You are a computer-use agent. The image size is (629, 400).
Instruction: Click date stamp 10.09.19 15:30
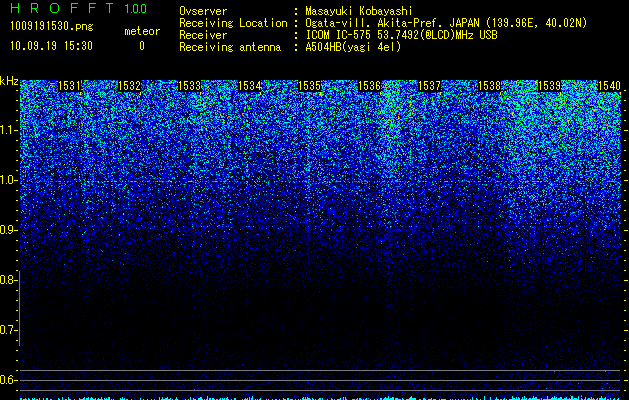click(x=51, y=46)
